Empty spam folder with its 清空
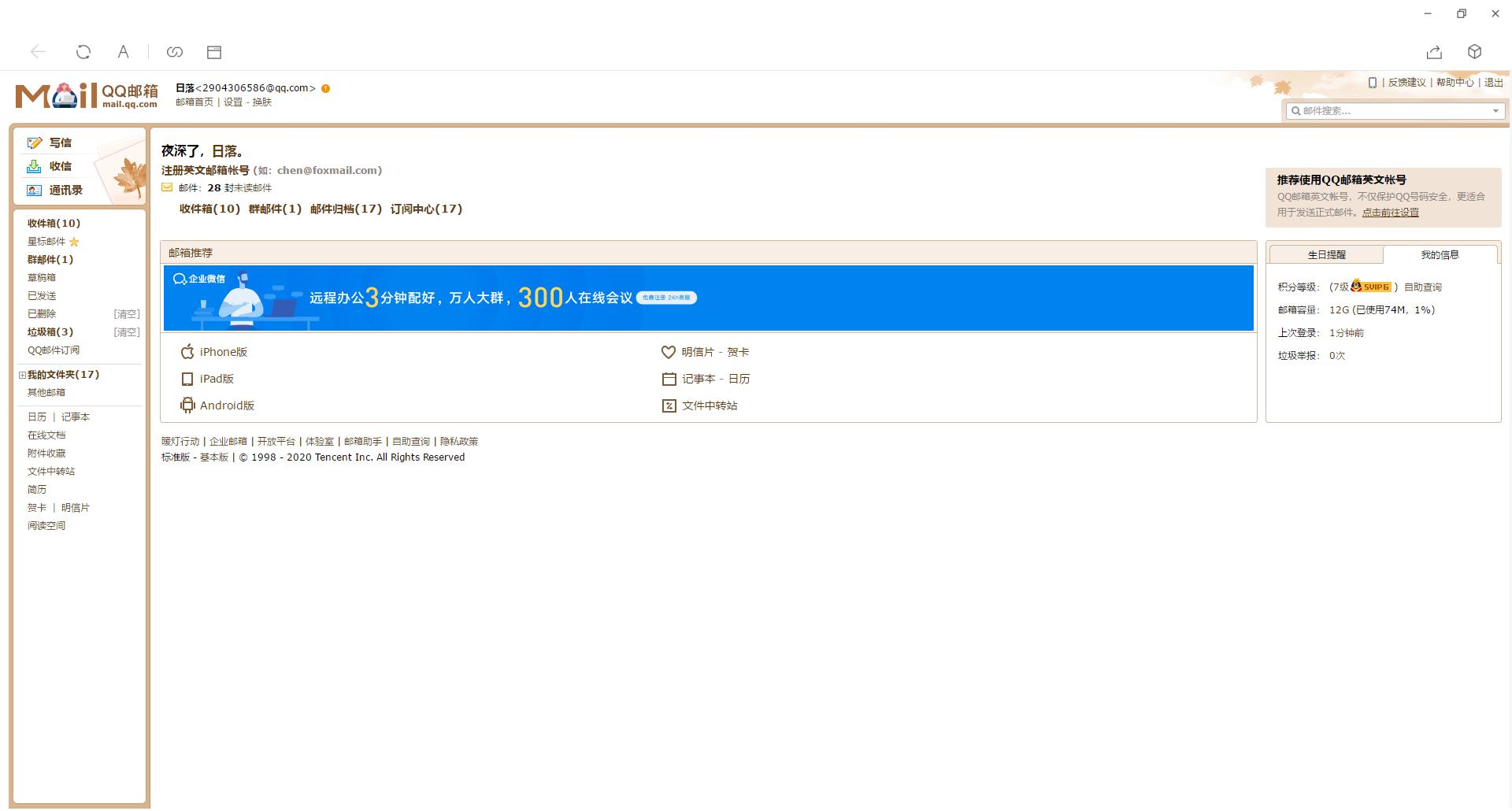The width and height of the screenshot is (1512, 811). (127, 332)
